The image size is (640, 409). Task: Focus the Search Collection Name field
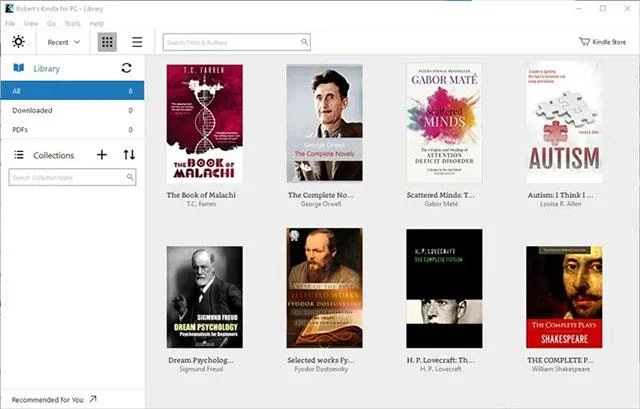(x=72, y=177)
